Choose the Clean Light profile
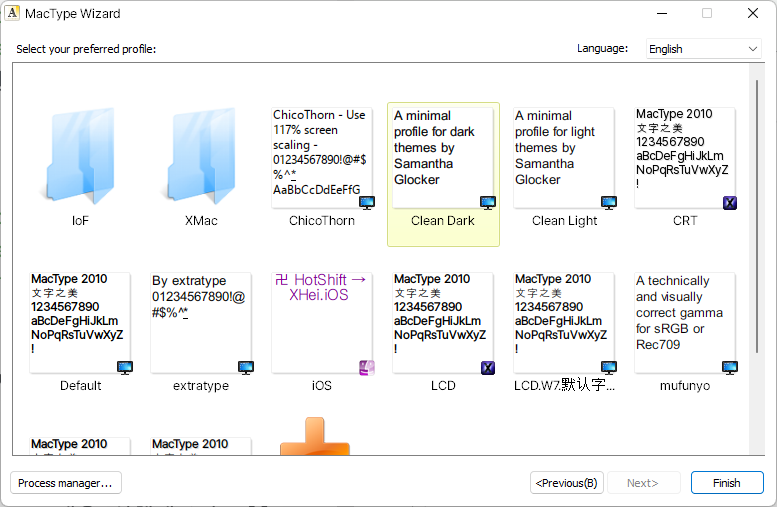Viewport: 777px width, 507px height. [564, 160]
